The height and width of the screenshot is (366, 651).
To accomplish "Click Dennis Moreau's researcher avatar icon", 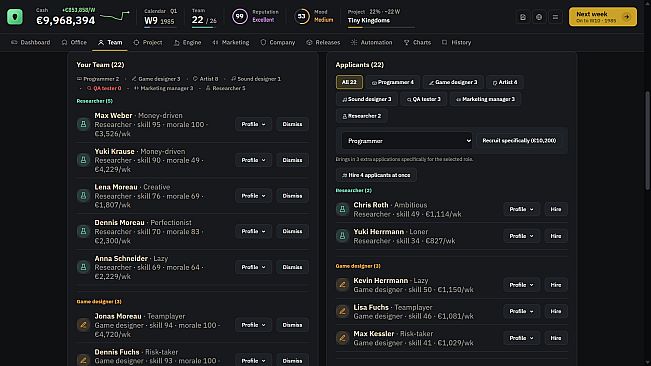I will (x=83, y=231).
